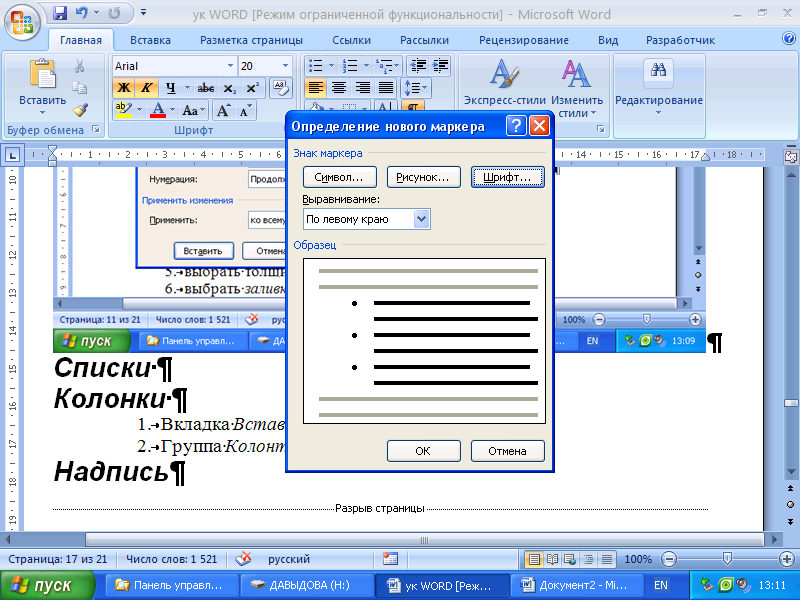Toggle italic К formatting
Screen dimensions: 800x600
(x=146, y=88)
